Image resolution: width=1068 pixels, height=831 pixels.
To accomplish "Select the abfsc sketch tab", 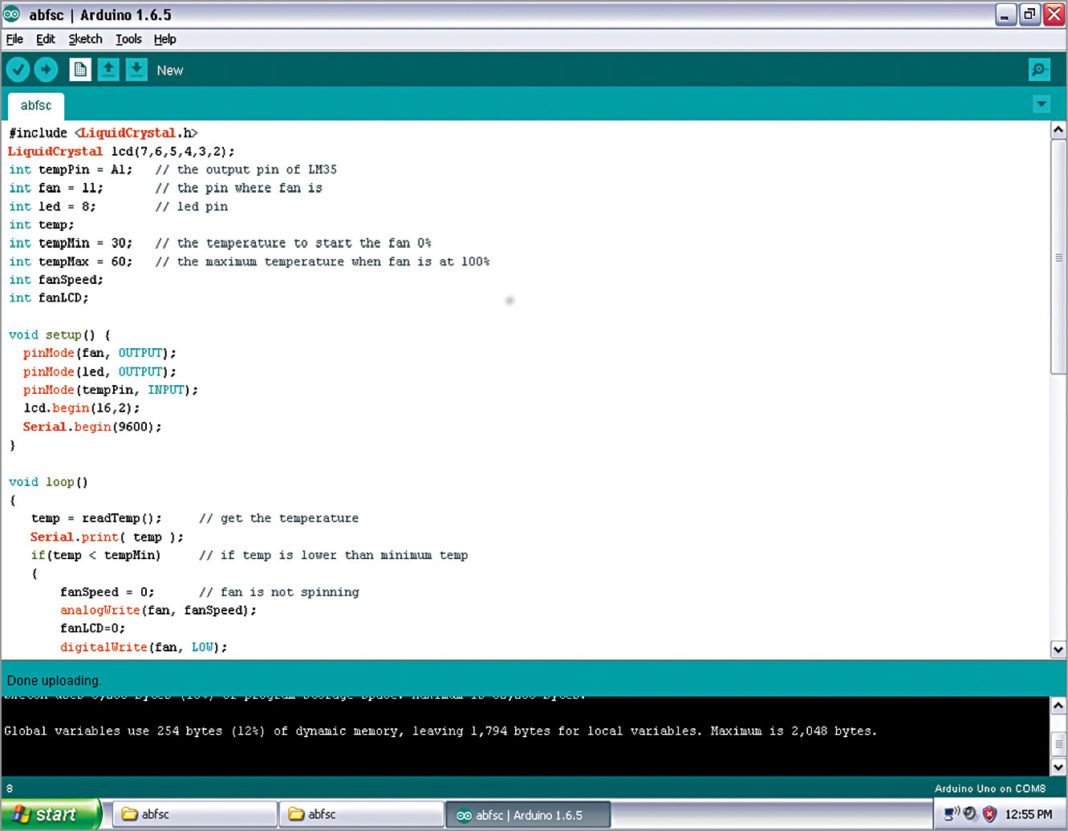I will tap(34, 104).
